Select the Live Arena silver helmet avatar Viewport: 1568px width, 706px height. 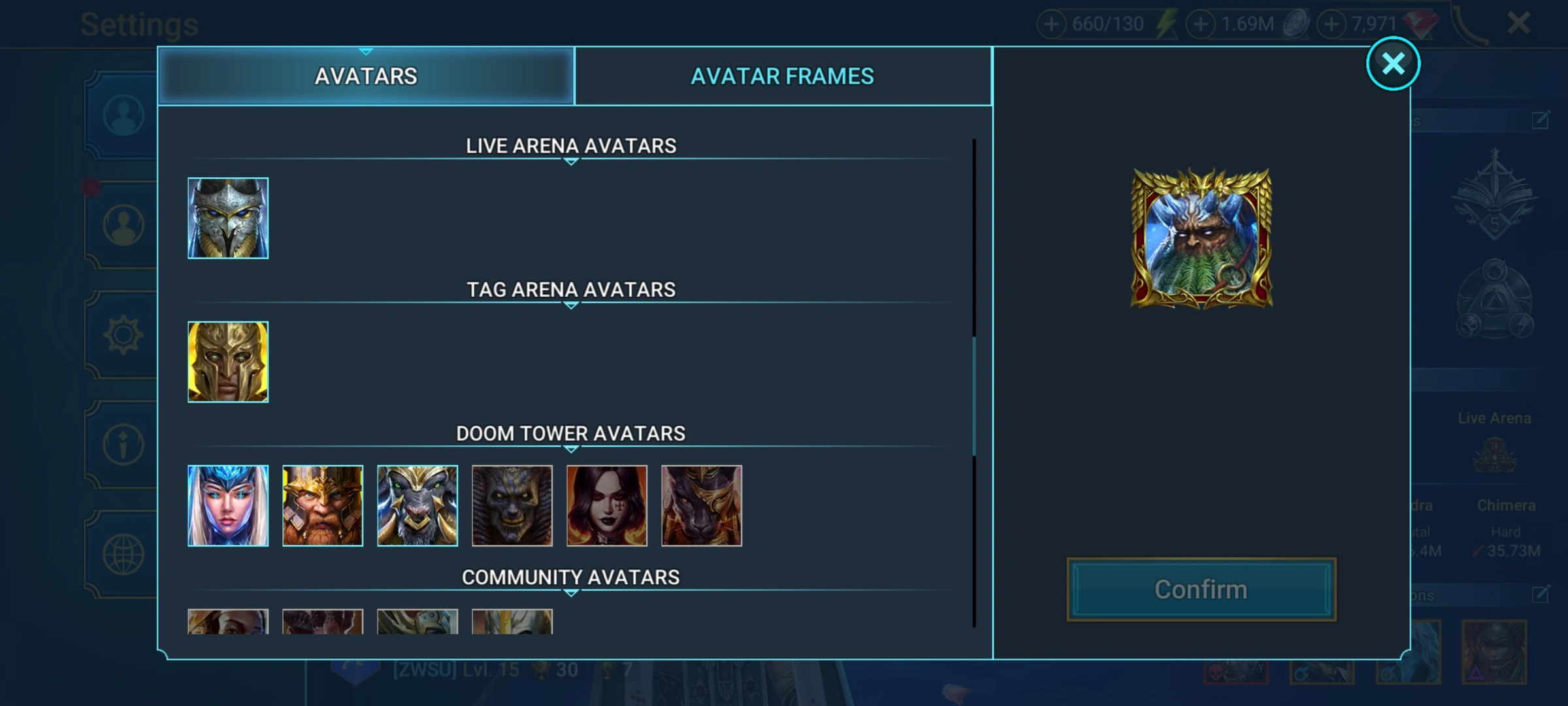pyautogui.click(x=228, y=218)
